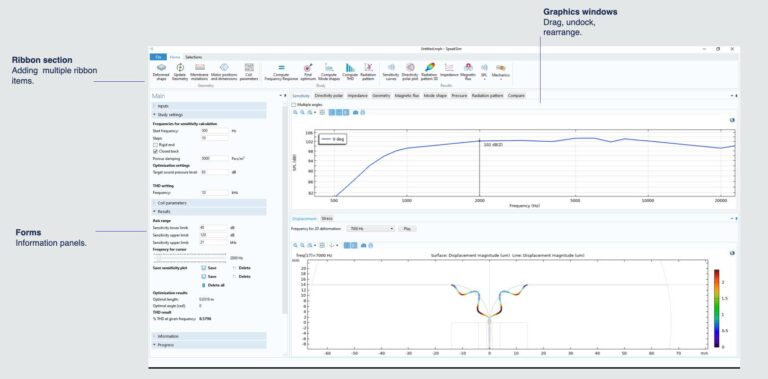Click the Play button
The height and width of the screenshot is (379, 768).
[x=407, y=229]
